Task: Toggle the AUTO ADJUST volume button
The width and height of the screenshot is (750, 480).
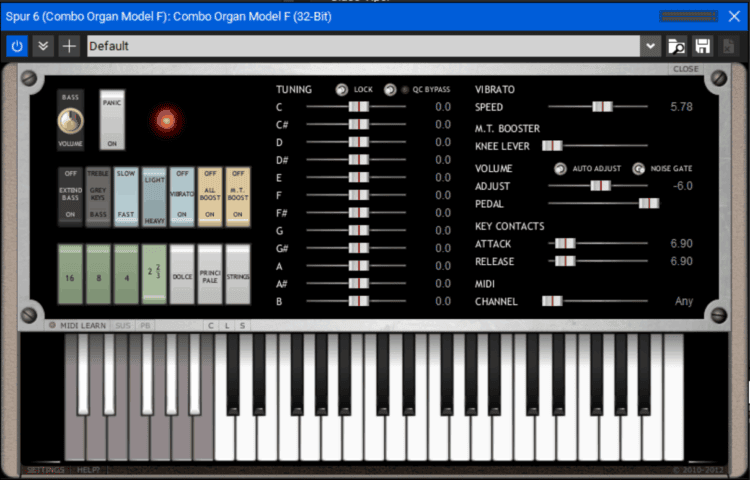Action: [560, 168]
